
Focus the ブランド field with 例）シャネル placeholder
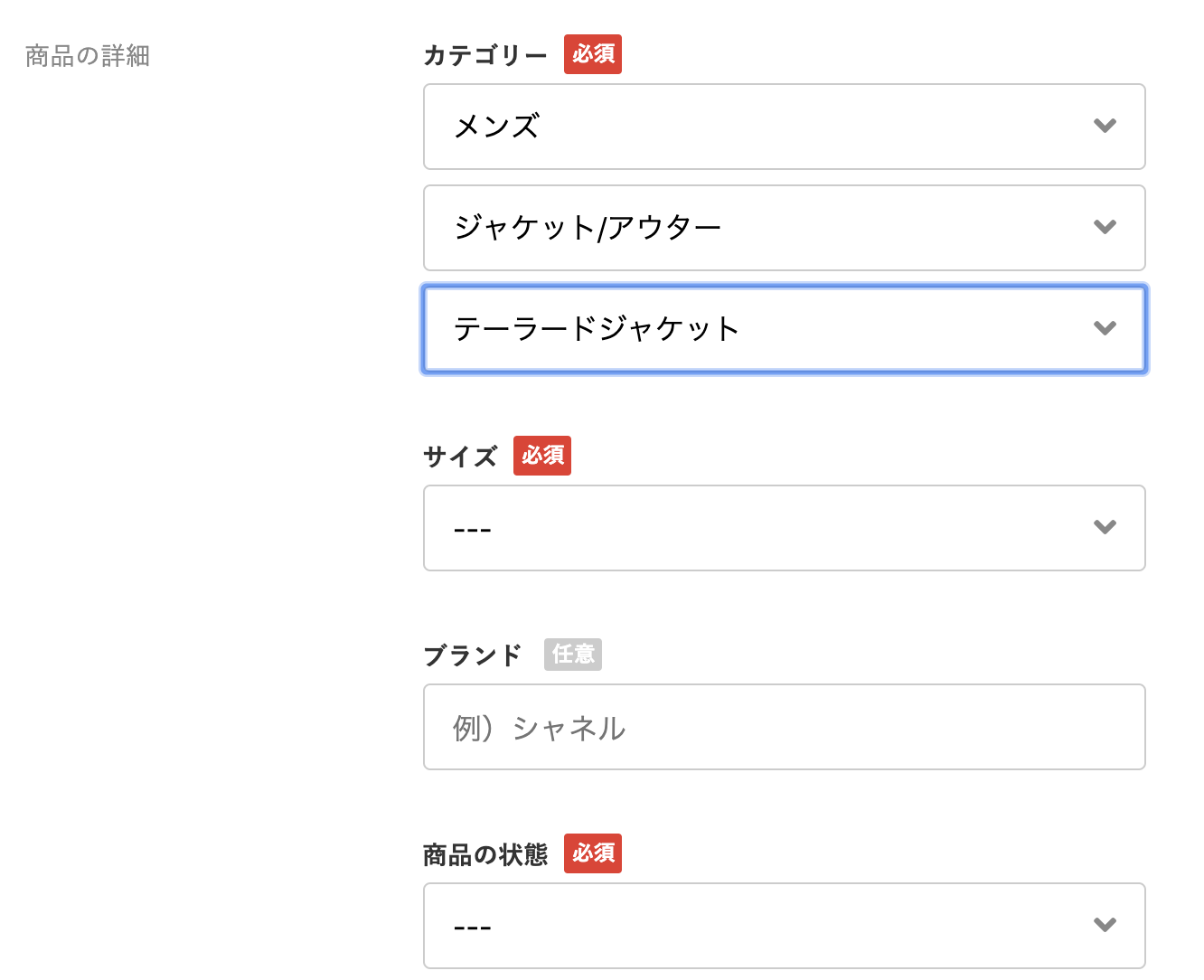[x=785, y=727]
